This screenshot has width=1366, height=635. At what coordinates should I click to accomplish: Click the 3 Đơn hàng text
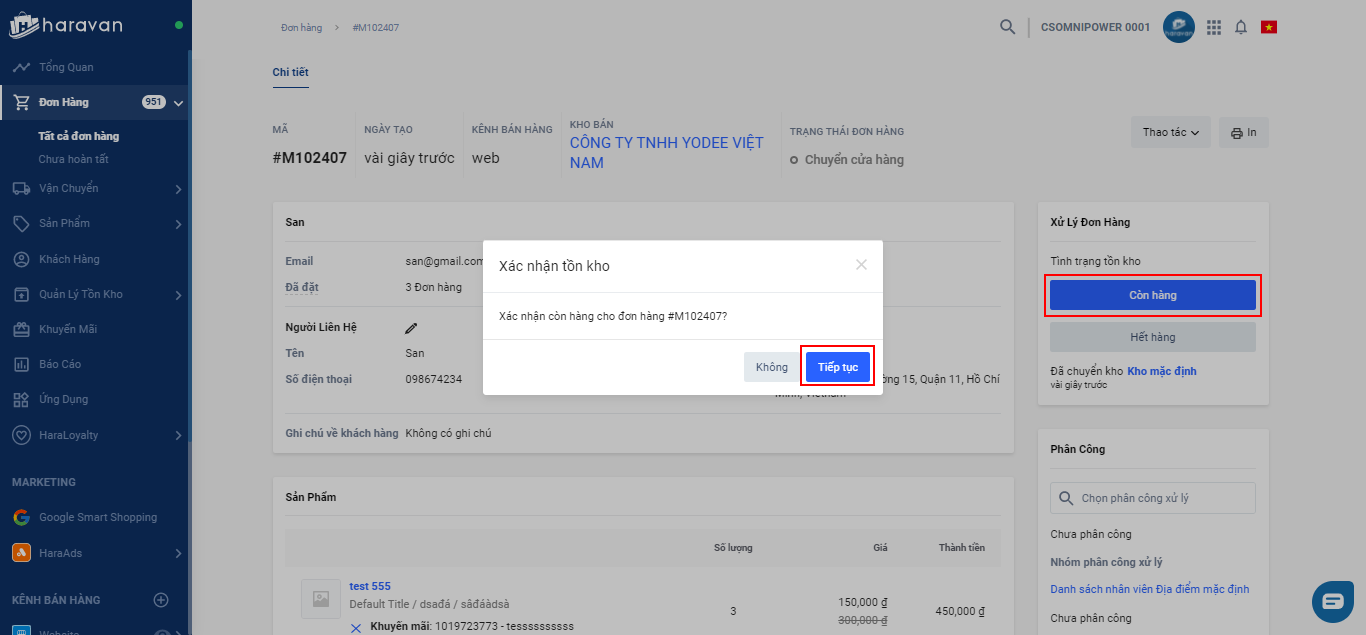pyautogui.click(x=434, y=287)
